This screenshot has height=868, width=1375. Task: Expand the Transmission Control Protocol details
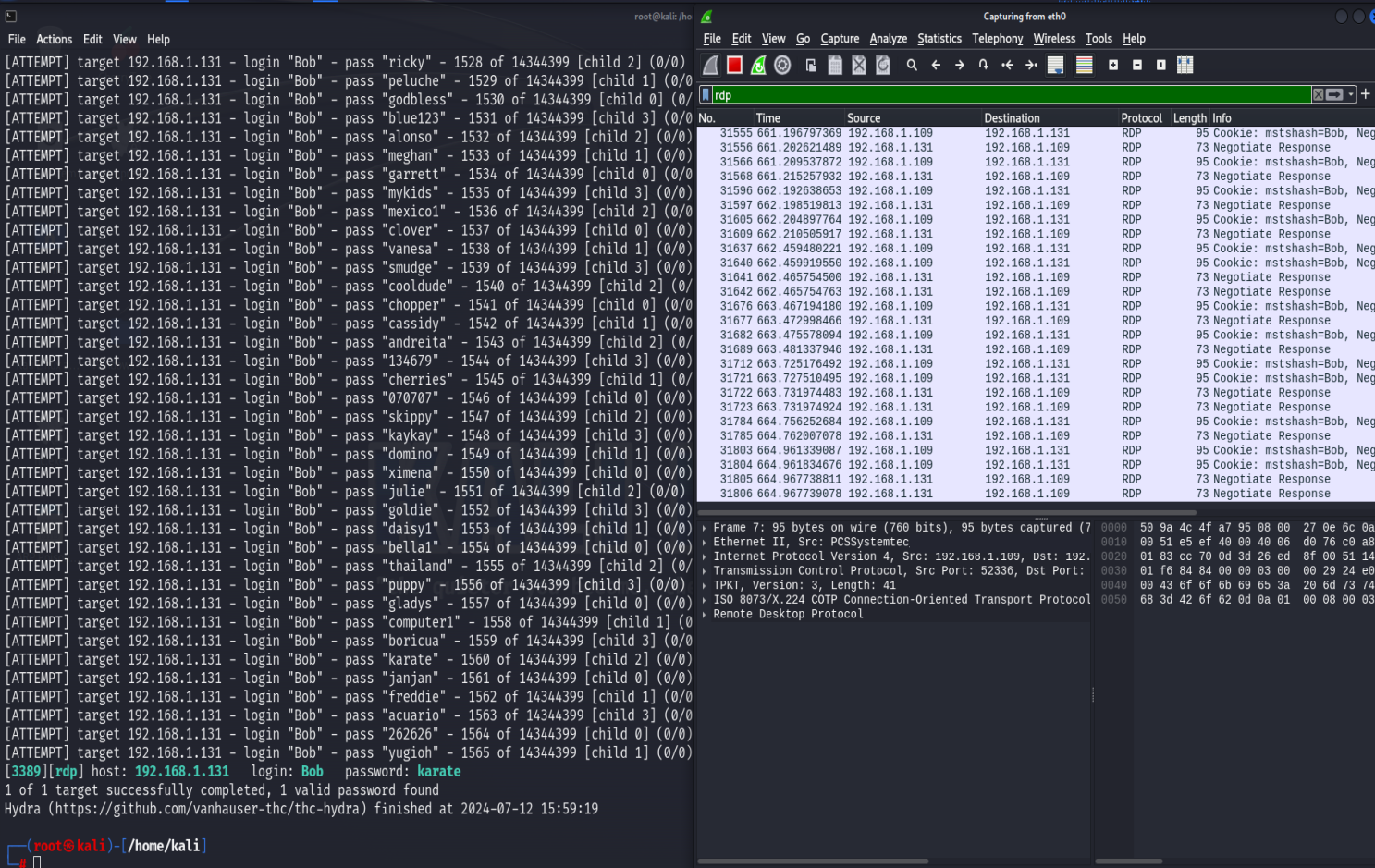tap(705, 571)
